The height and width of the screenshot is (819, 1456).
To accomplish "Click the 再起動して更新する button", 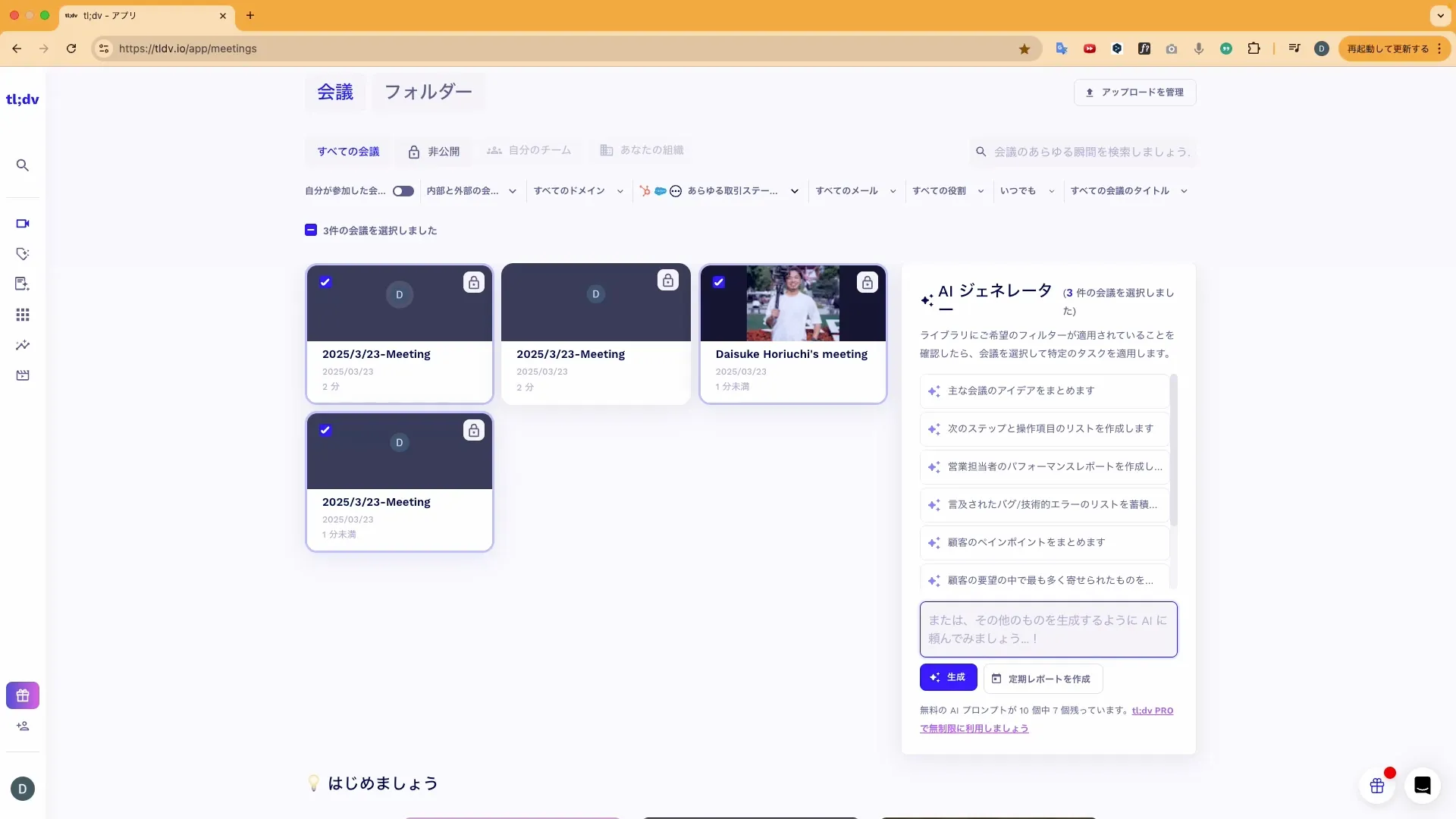I will coord(1388,49).
